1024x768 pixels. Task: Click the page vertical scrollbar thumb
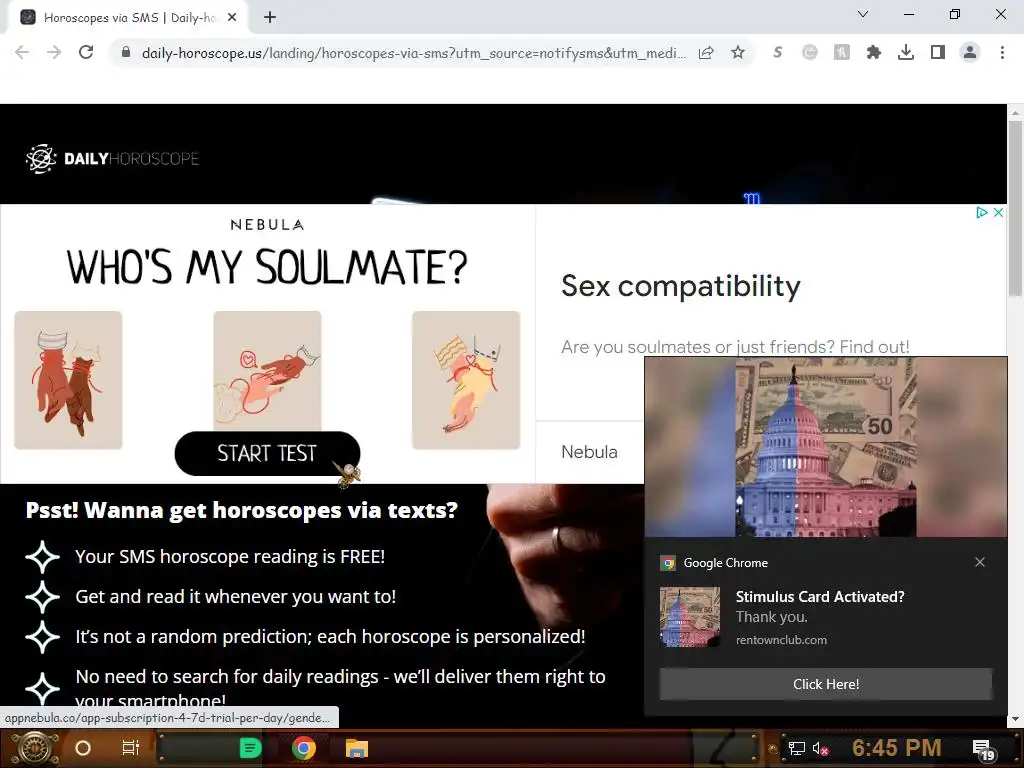pyautogui.click(x=1015, y=208)
